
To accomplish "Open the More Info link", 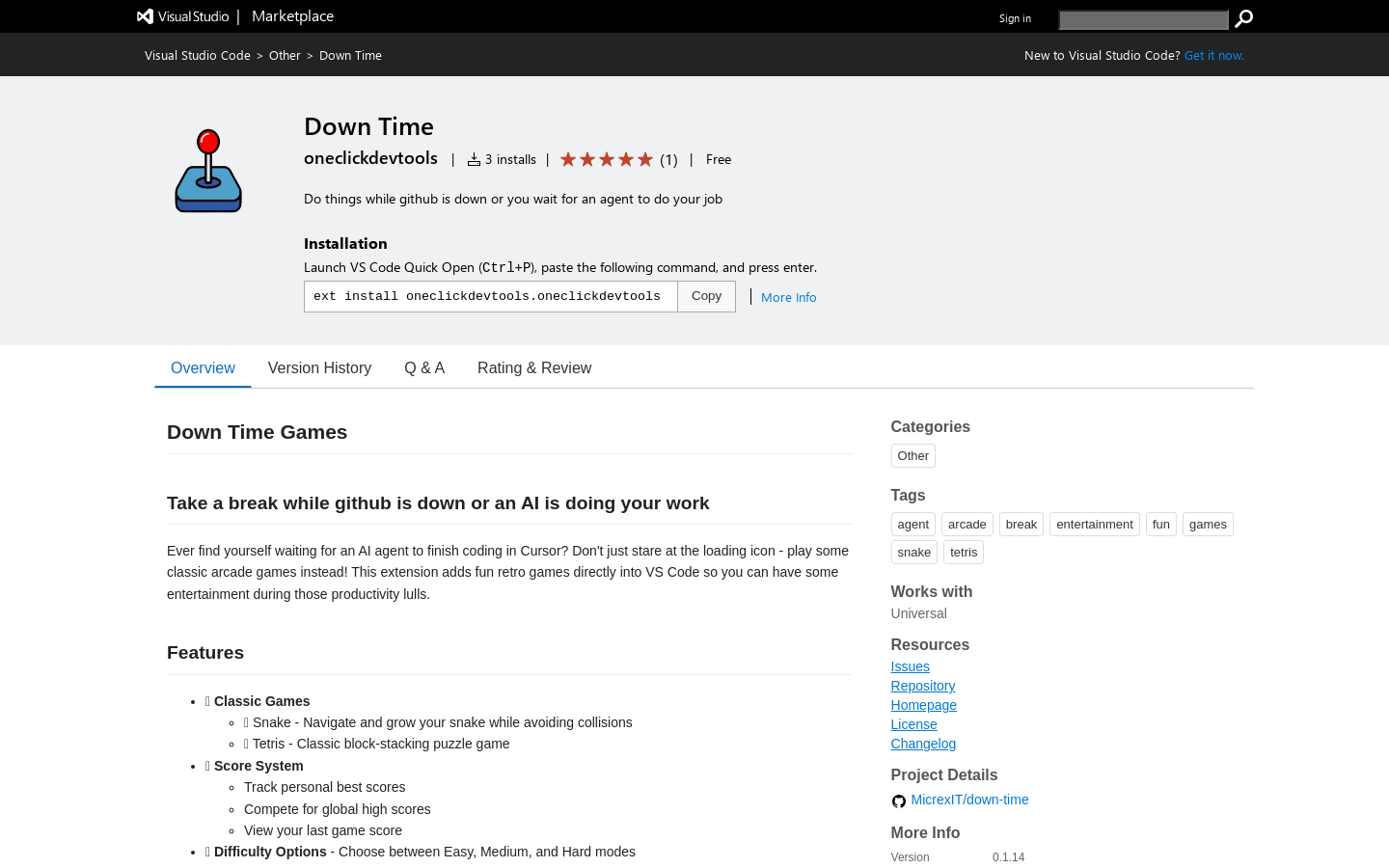I will [788, 298].
